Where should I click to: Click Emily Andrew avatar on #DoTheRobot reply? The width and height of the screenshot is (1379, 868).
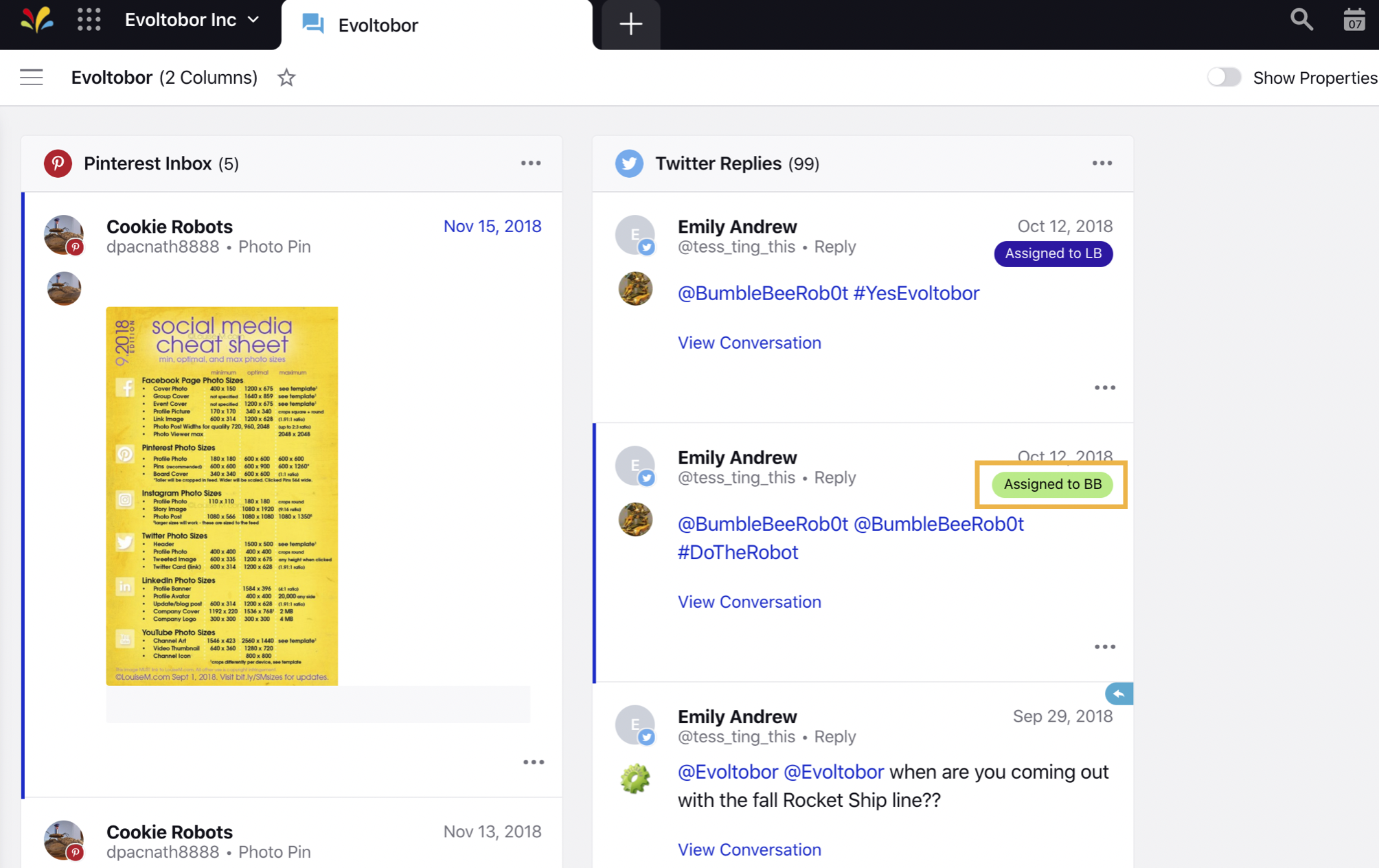635,466
